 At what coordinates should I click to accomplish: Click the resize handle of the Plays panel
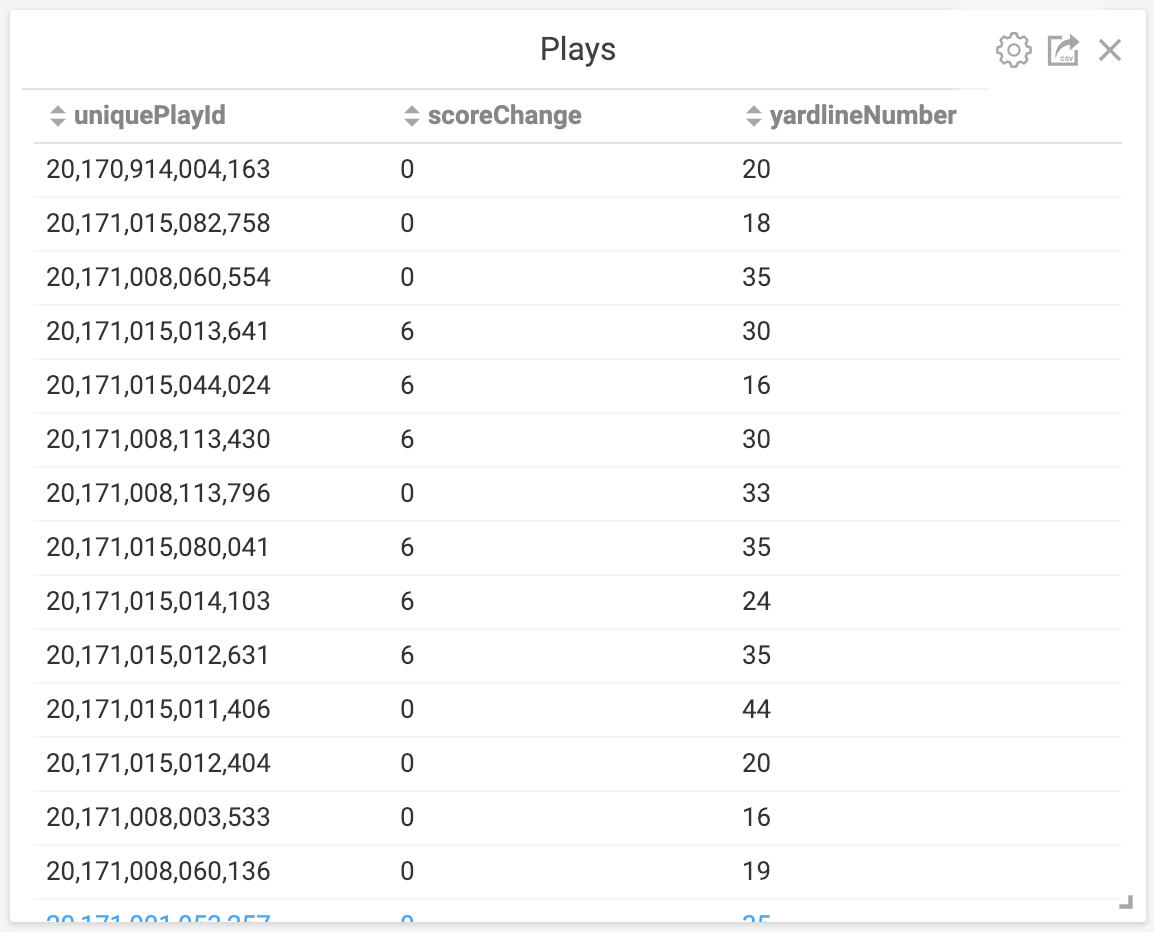tap(1125, 902)
